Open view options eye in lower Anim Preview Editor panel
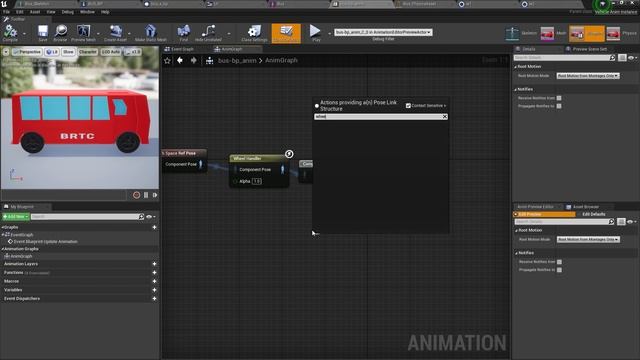The height and width of the screenshot is (360, 640). (631, 222)
